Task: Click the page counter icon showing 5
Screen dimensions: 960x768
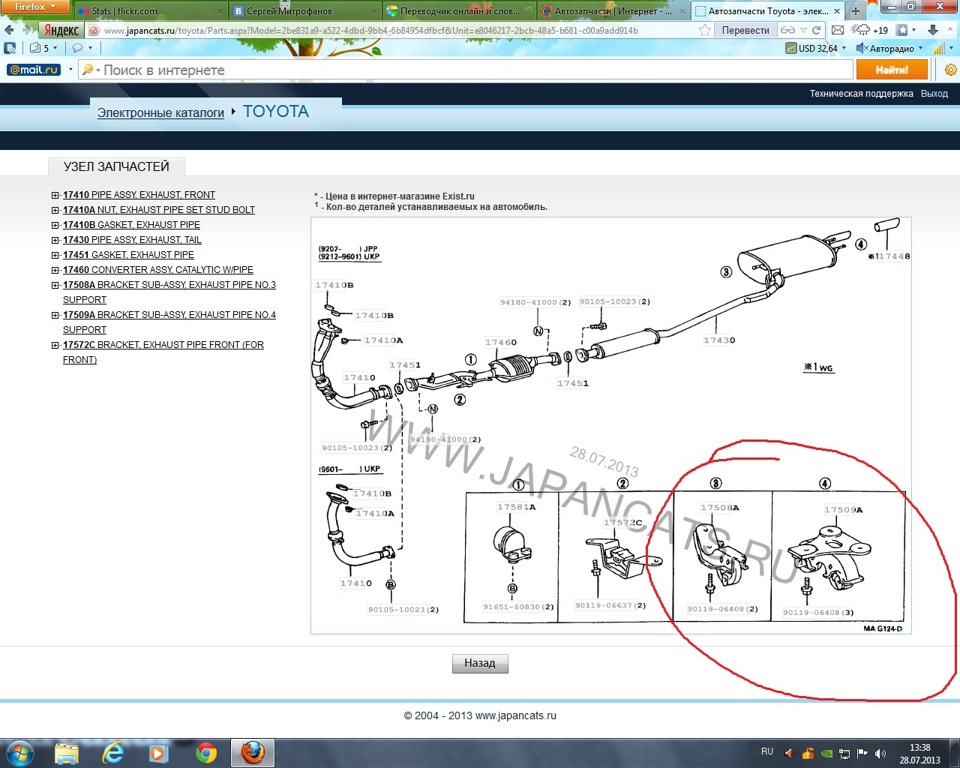Action: point(41,48)
